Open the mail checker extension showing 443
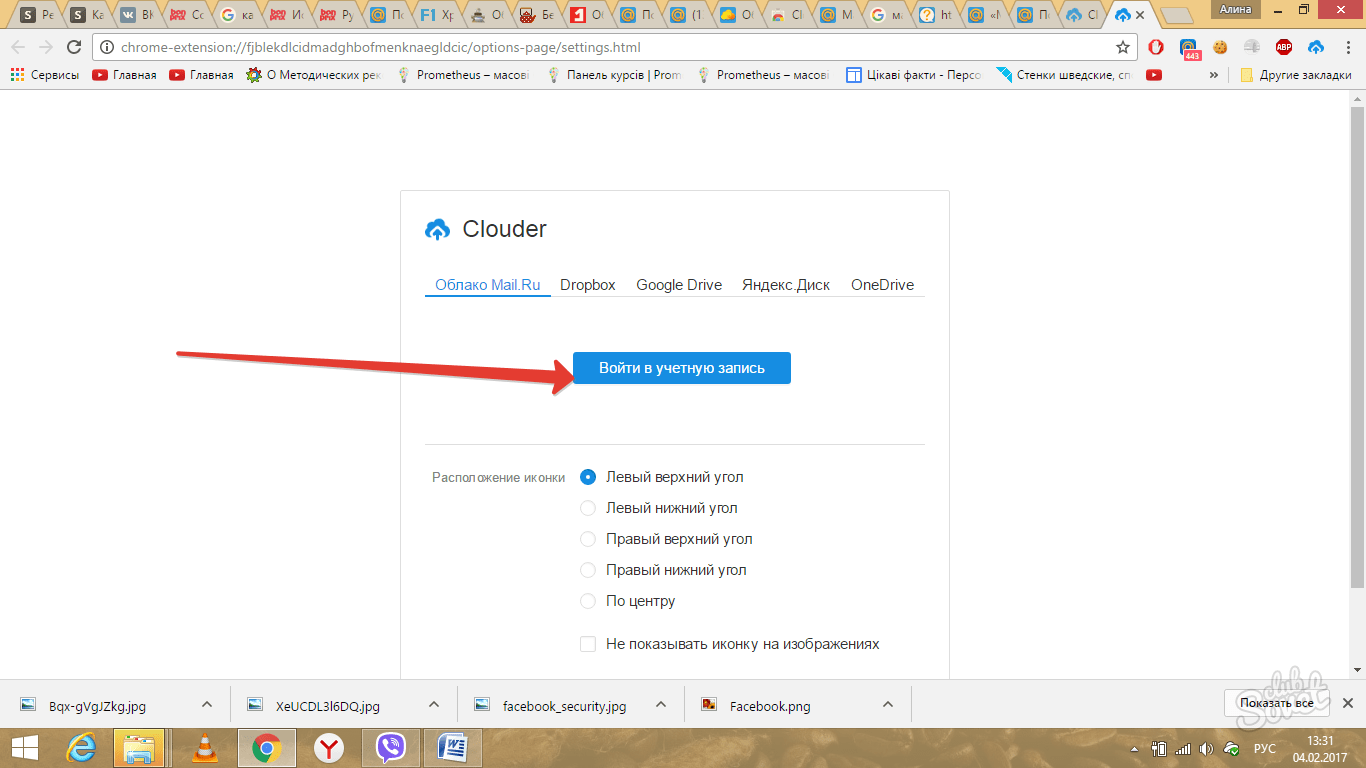This screenshot has height=768, width=1366. [x=1189, y=48]
